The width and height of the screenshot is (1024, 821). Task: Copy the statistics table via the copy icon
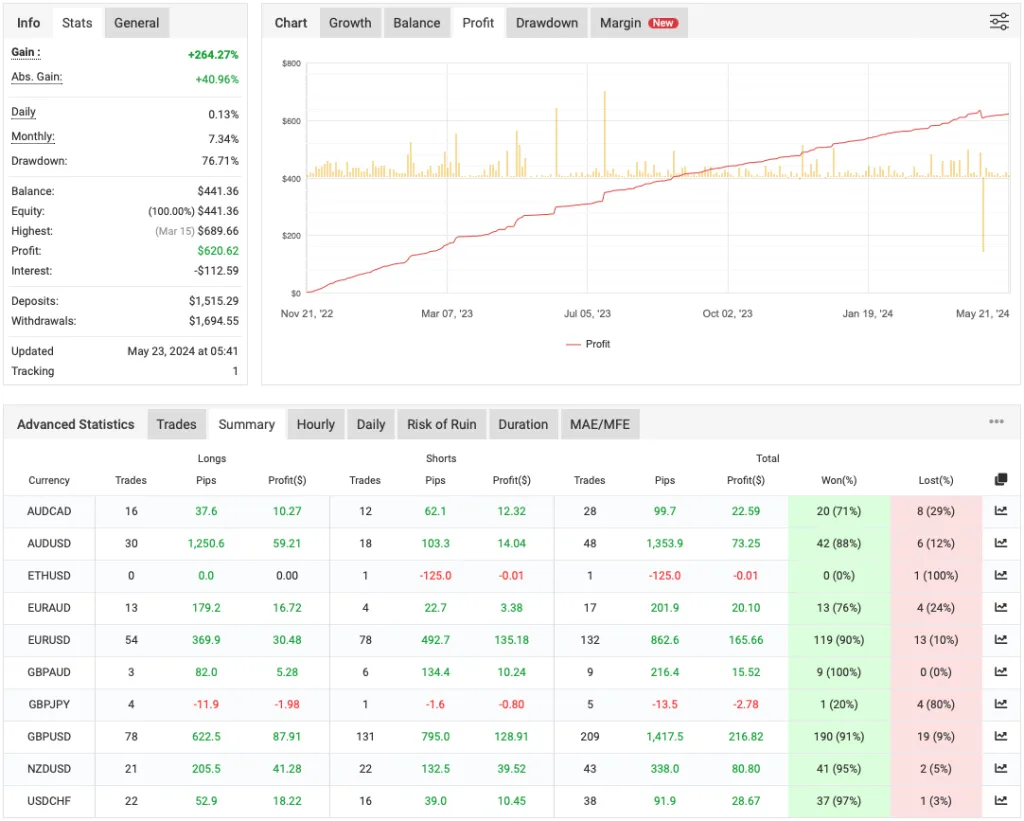tap(1000, 479)
